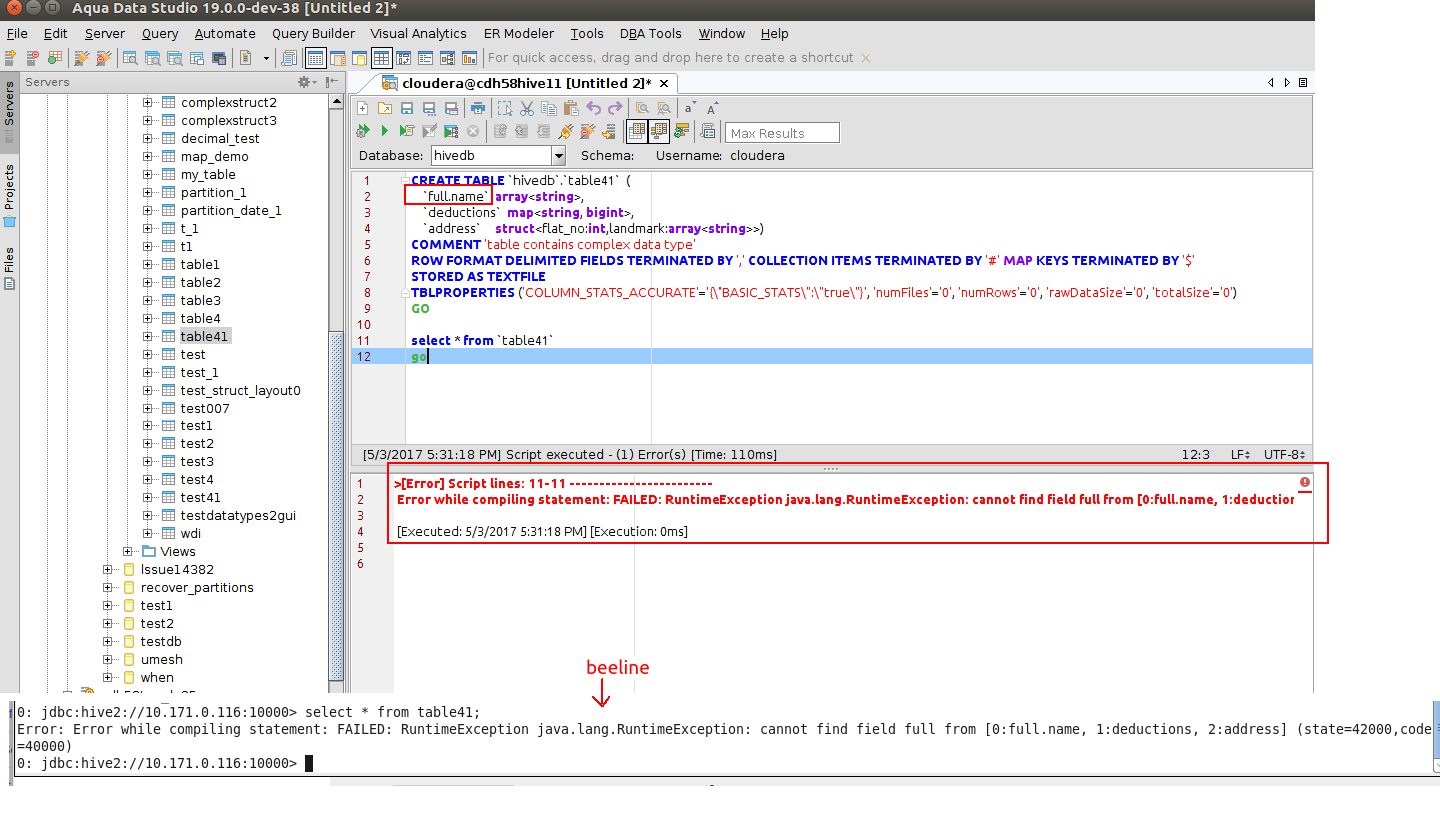Click the Copy icon in editor toolbar

(x=549, y=108)
